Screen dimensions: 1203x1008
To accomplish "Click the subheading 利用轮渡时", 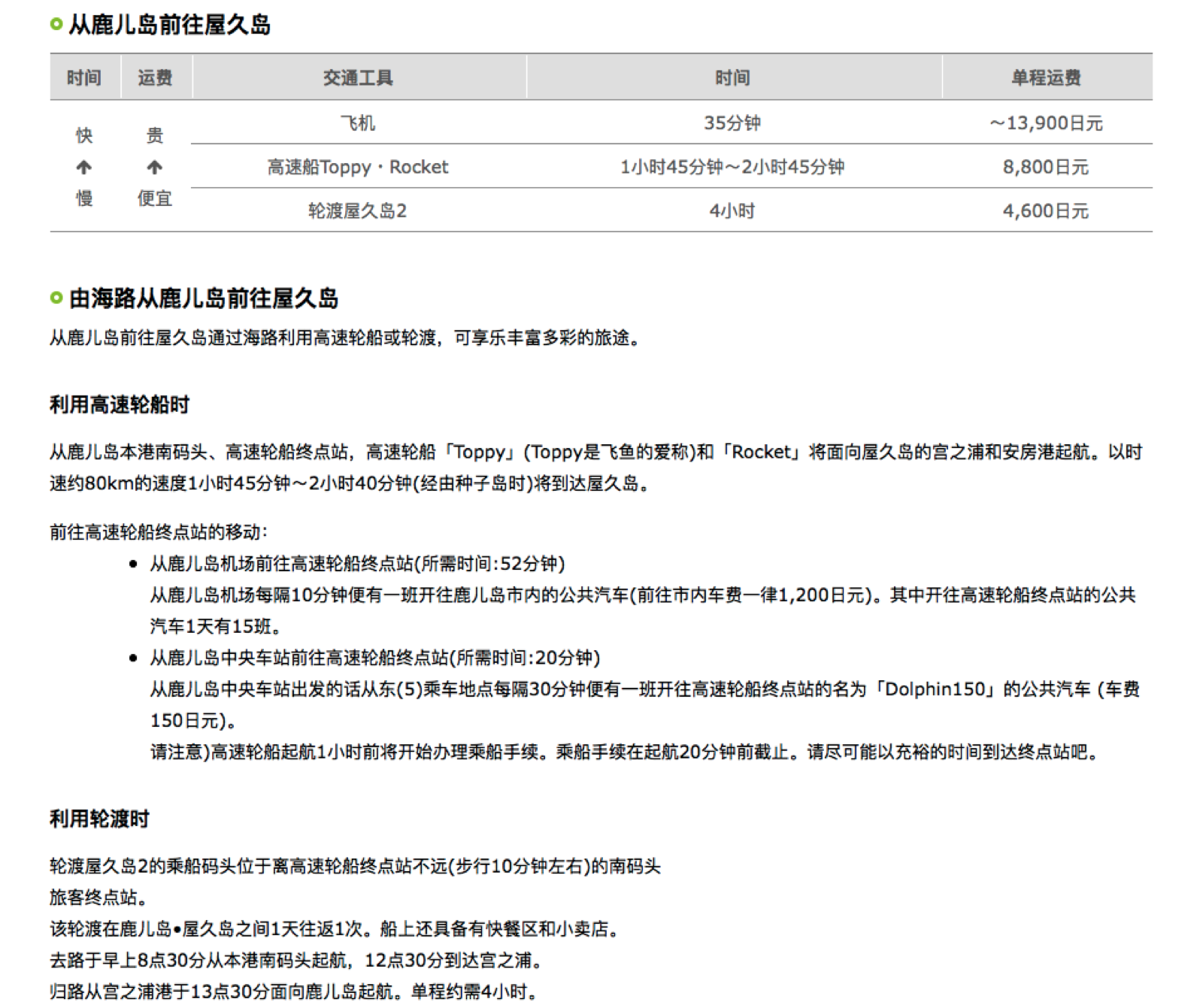I will [x=99, y=819].
